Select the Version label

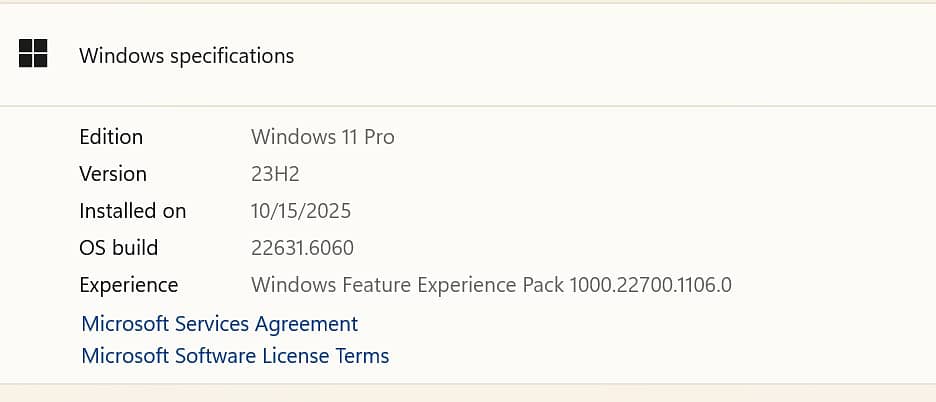pyautogui.click(x=113, y=174)
